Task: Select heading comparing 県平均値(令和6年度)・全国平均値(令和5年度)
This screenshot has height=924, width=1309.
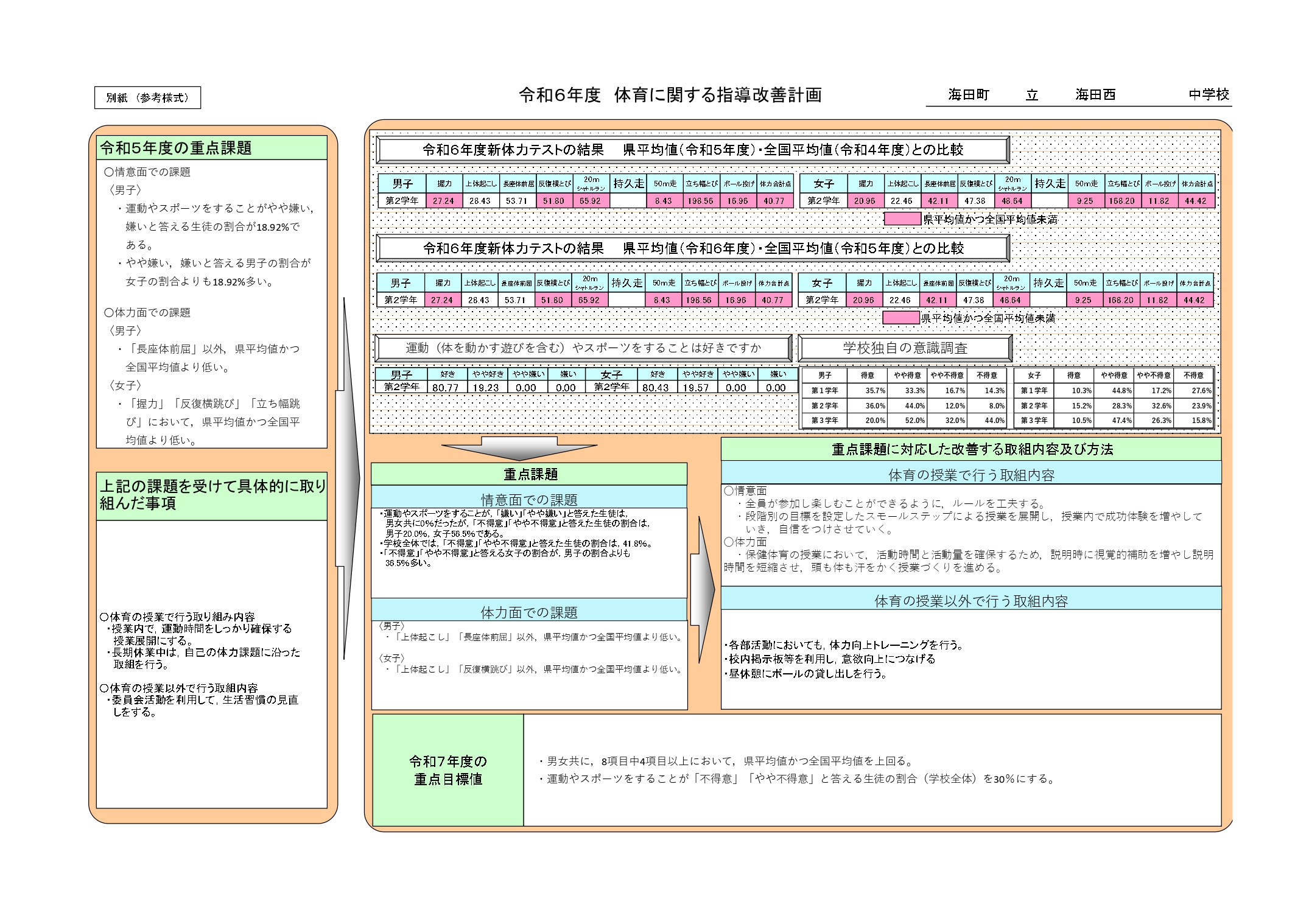Action: (693, 248)
